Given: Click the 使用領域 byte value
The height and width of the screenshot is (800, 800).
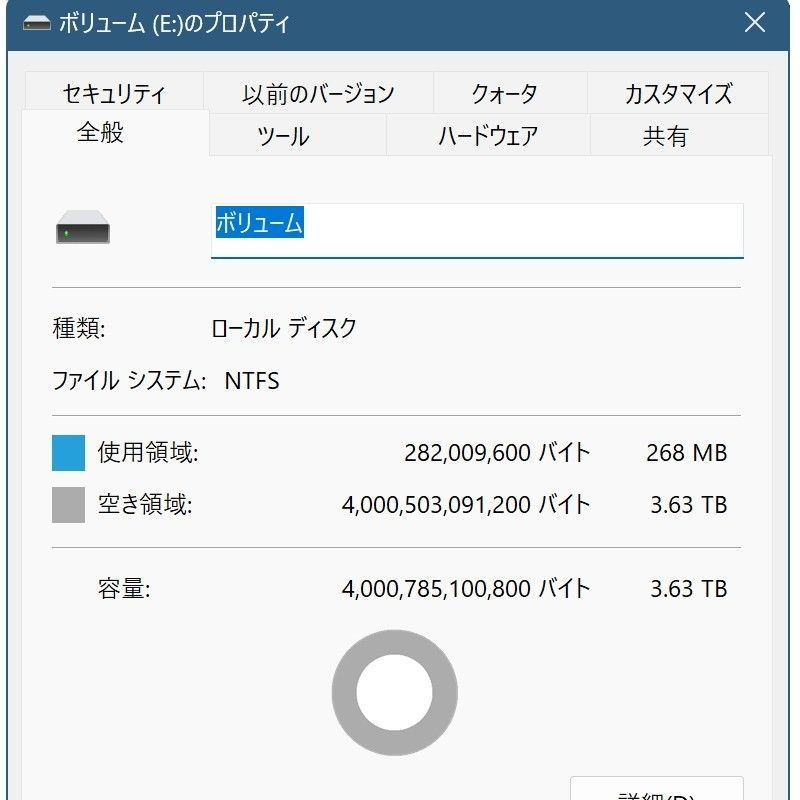Looking at the screenshot, I should pos(496,453).
